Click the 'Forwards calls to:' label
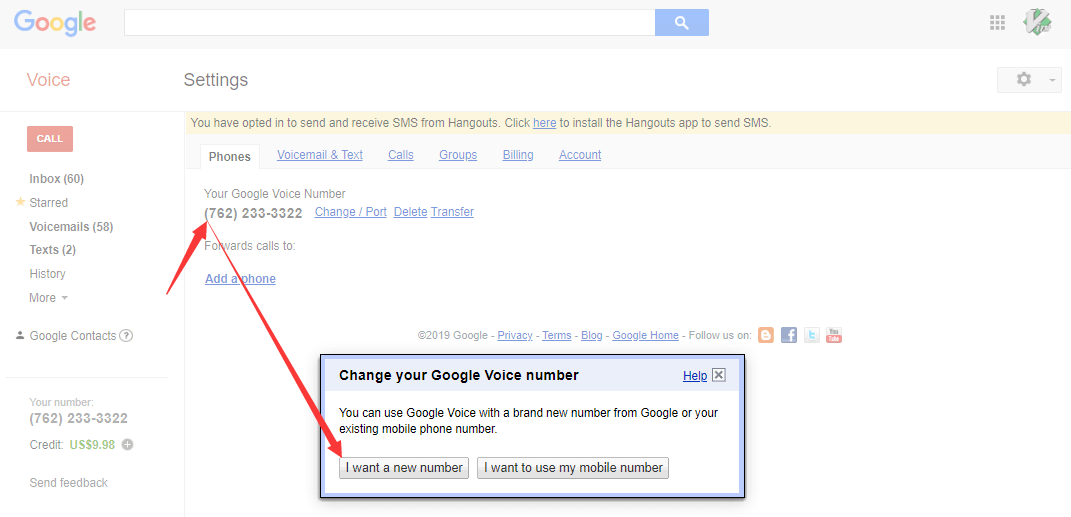This screenshot has width=1071, height=517. click(x=250, y=246)
